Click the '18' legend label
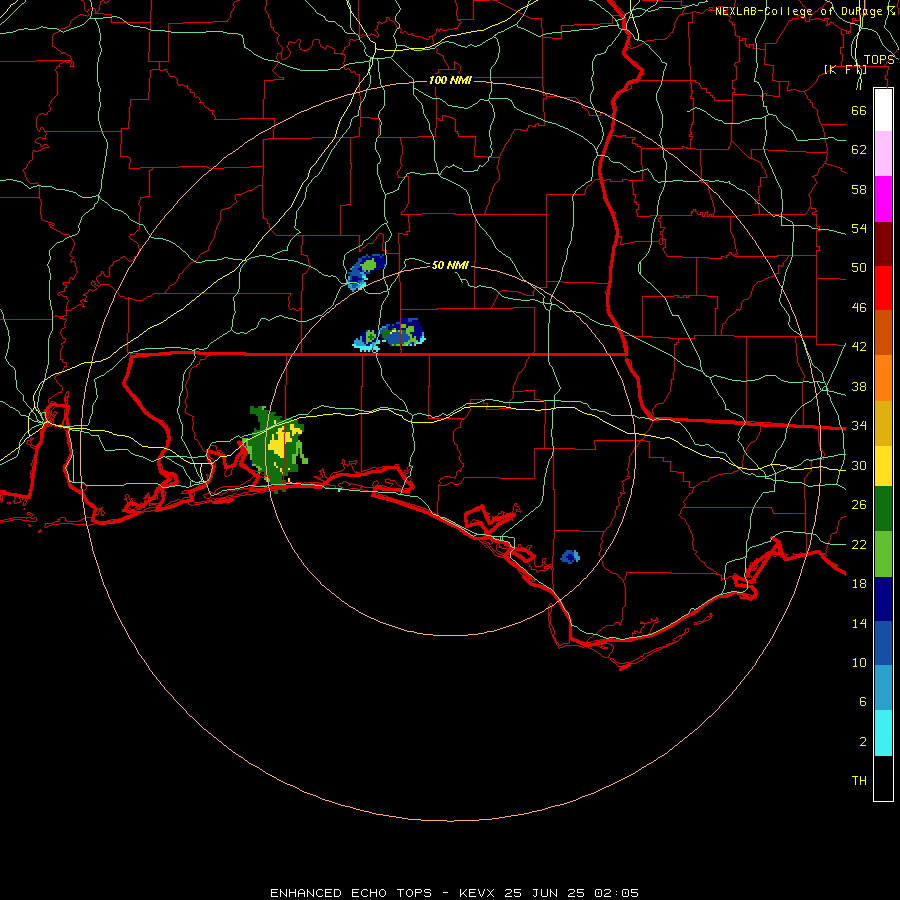This screenshot has width=900, height=900. (859, 584)
